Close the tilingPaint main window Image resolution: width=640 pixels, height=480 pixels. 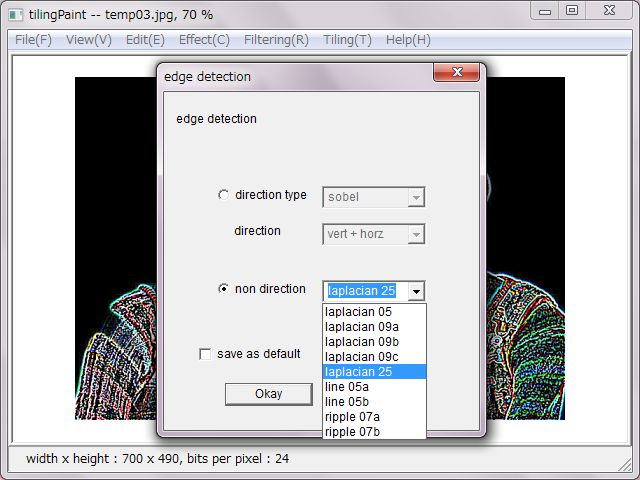pos(609,11)
